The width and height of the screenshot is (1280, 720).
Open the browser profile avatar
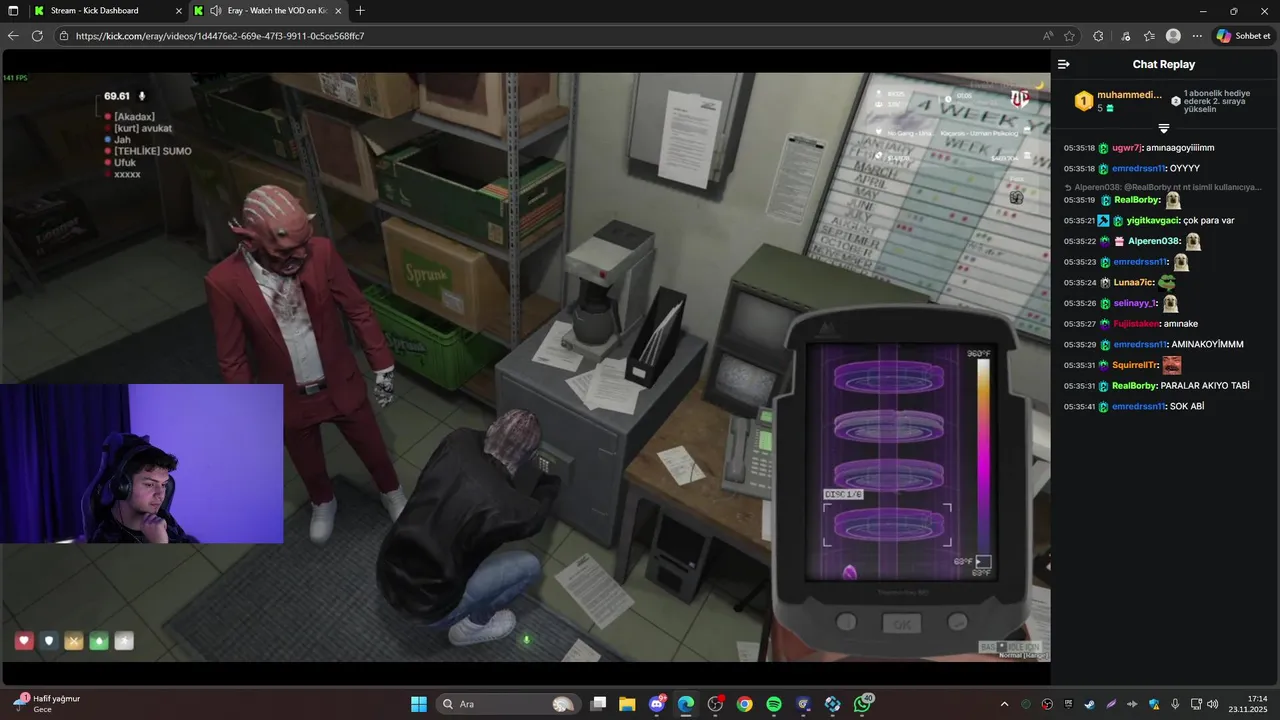(1173, 36)
